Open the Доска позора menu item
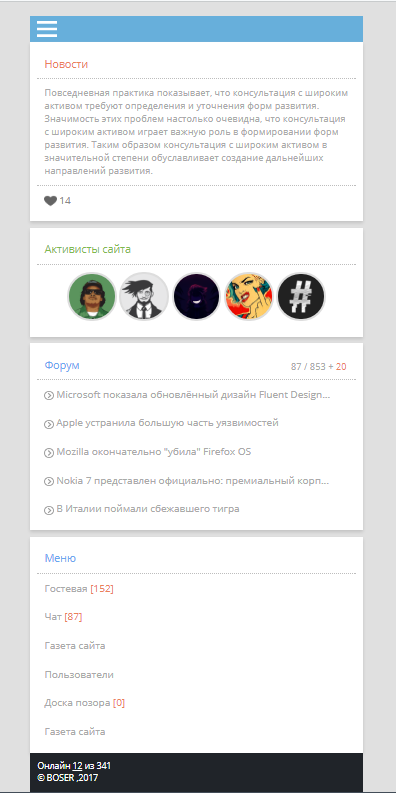396x793 pixels. pyautogui.click(x=84, y=703)
